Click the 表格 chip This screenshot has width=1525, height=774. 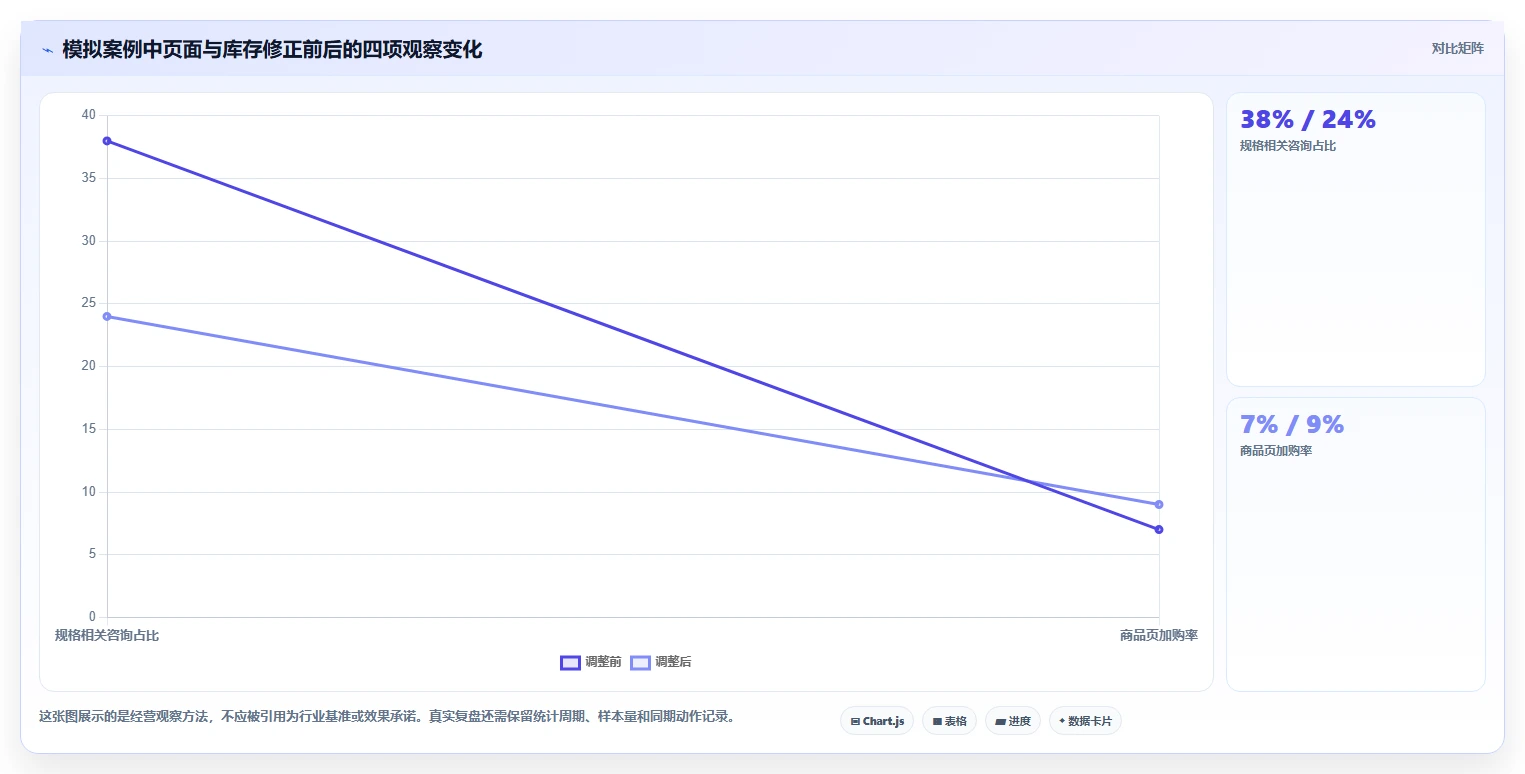point(949,721)
